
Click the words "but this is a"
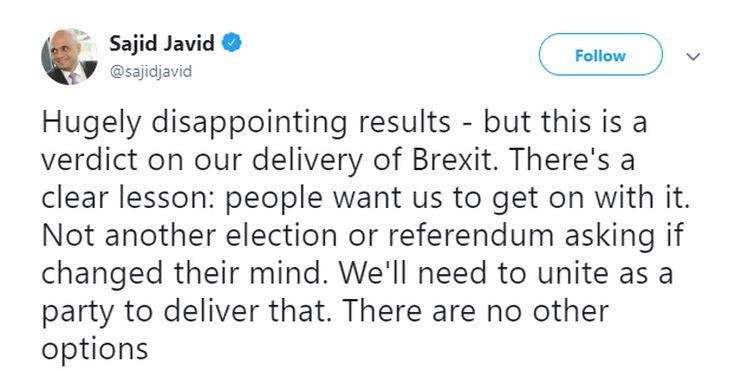(565, 121)
